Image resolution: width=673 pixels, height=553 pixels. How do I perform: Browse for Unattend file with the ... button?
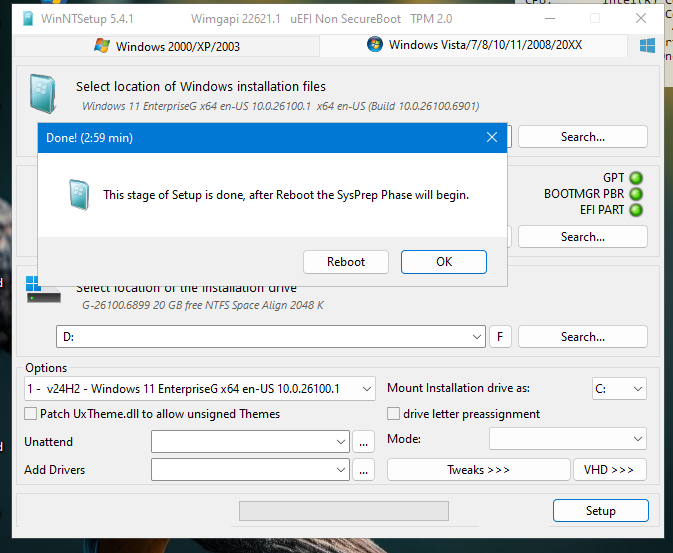[x=364, y=442]
